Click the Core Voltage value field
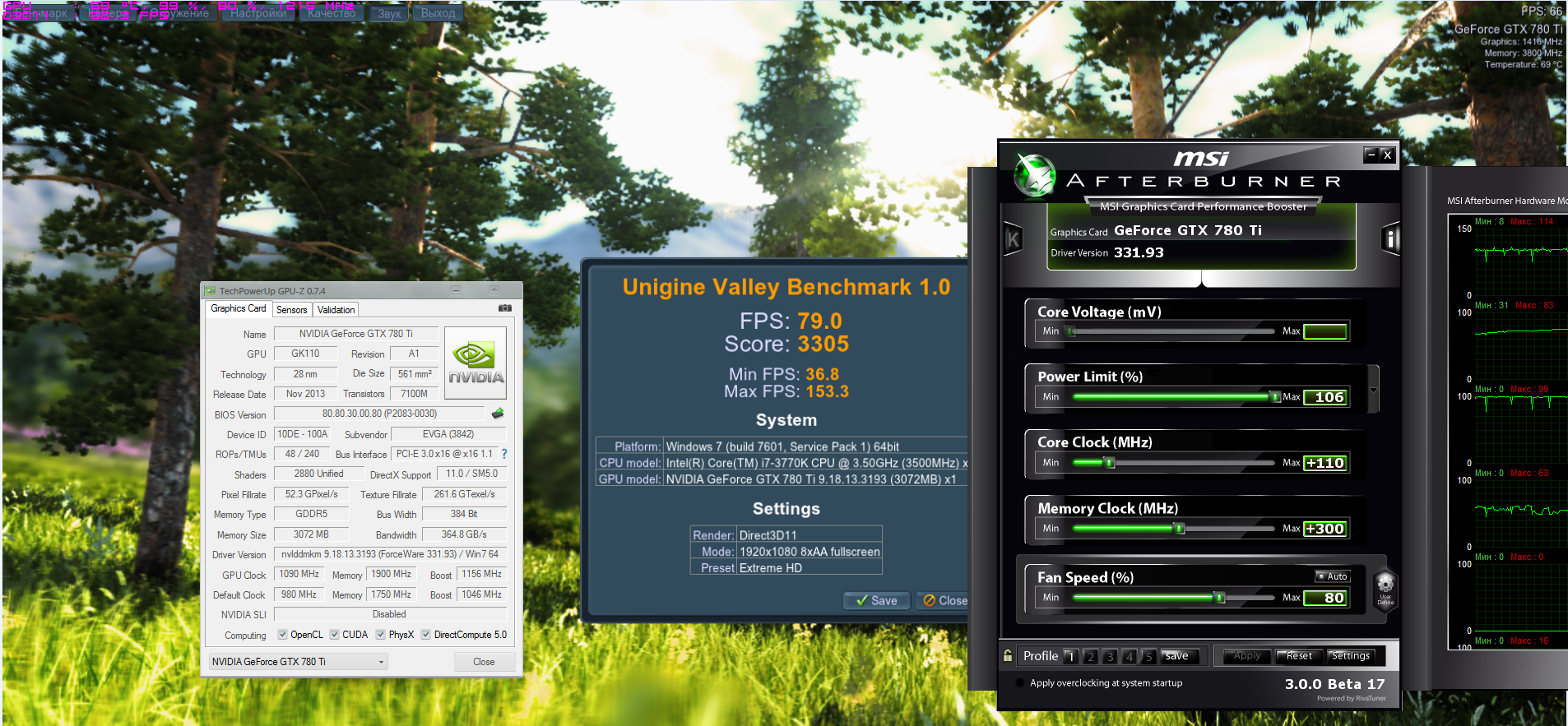 point(1325,331)
